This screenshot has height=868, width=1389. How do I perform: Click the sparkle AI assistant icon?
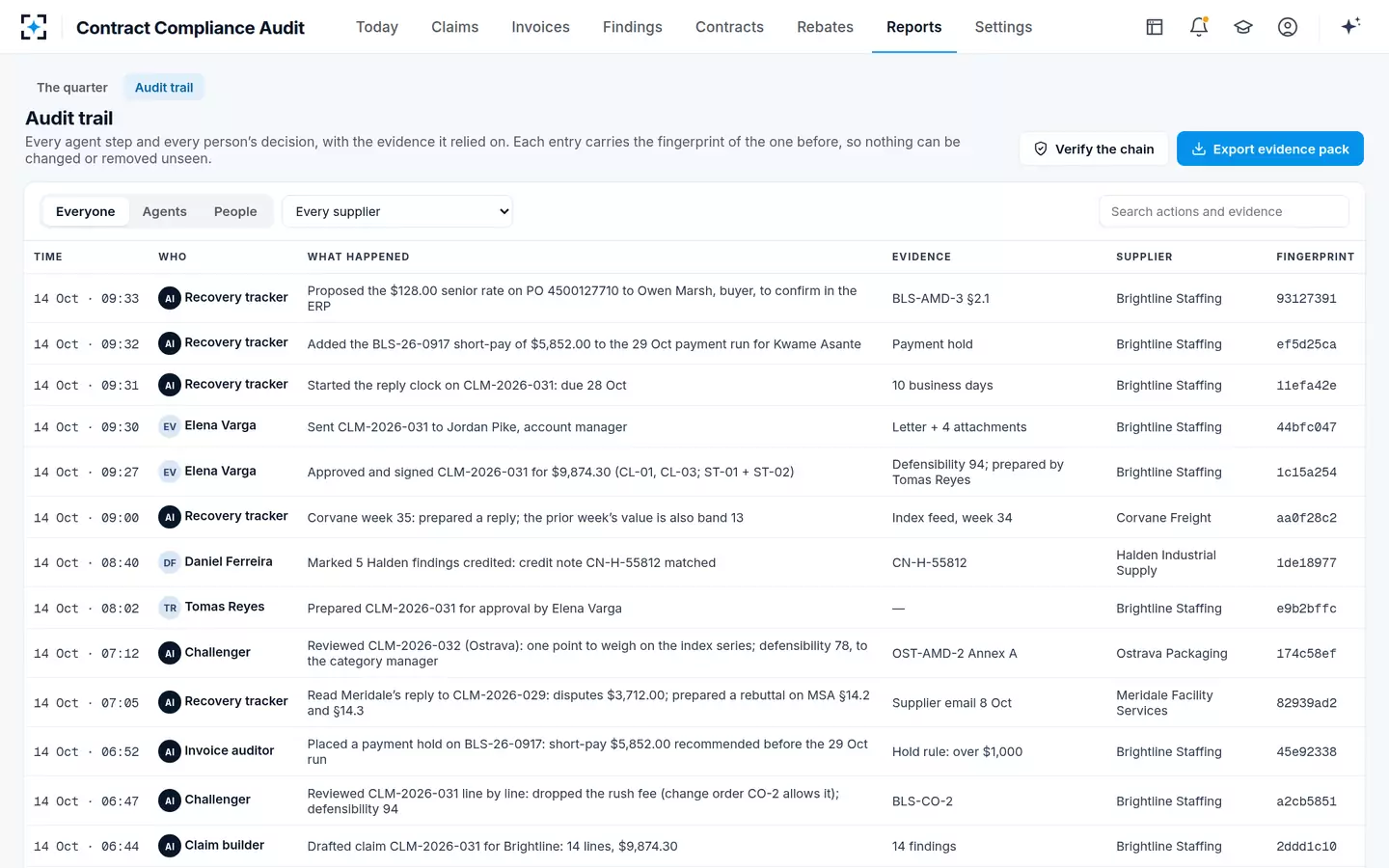1350,26
